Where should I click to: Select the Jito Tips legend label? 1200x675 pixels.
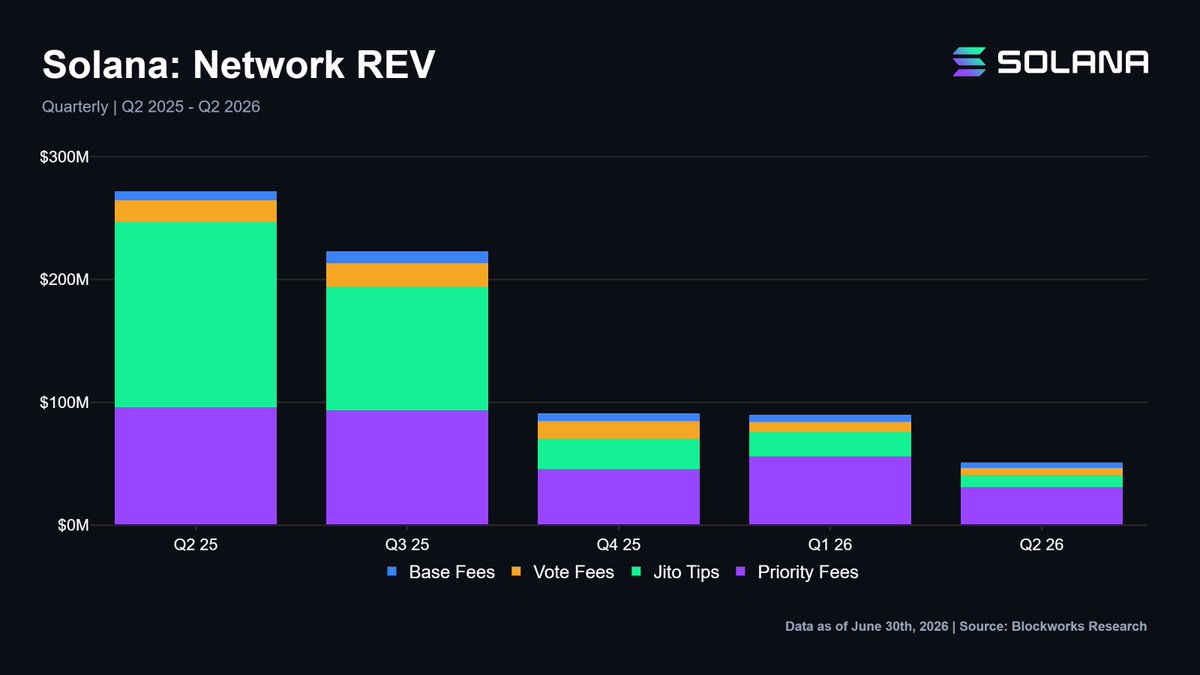click(688, 572)
